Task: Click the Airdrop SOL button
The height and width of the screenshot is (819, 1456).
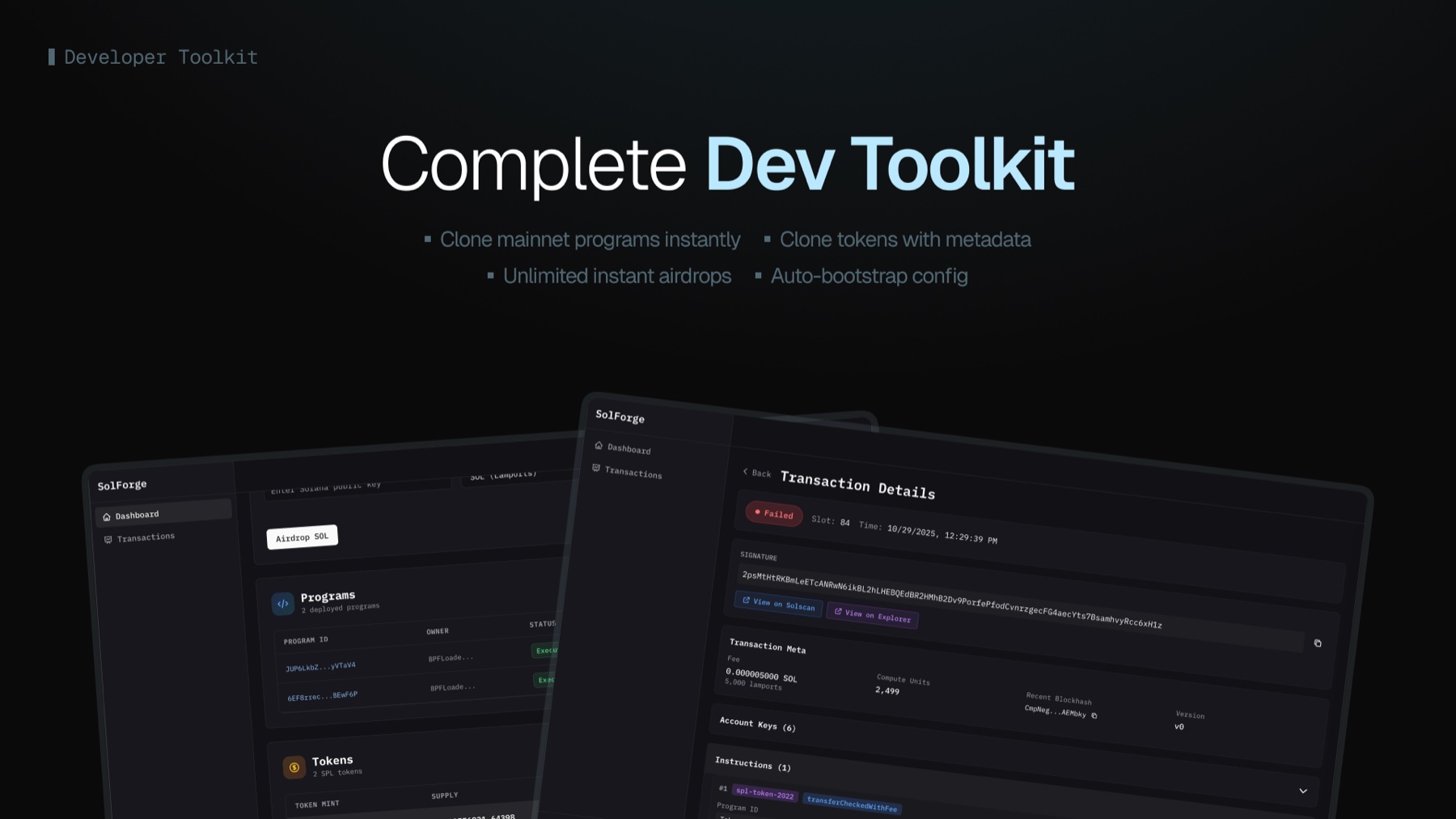Action: pyautogui.click(x=302, y=537)
